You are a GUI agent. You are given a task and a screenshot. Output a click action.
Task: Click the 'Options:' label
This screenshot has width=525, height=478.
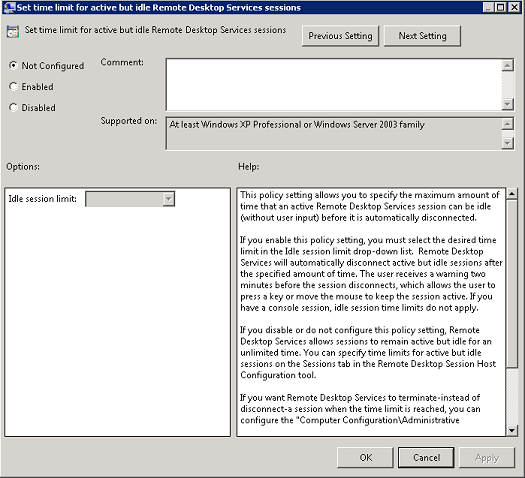click(23, 166)
